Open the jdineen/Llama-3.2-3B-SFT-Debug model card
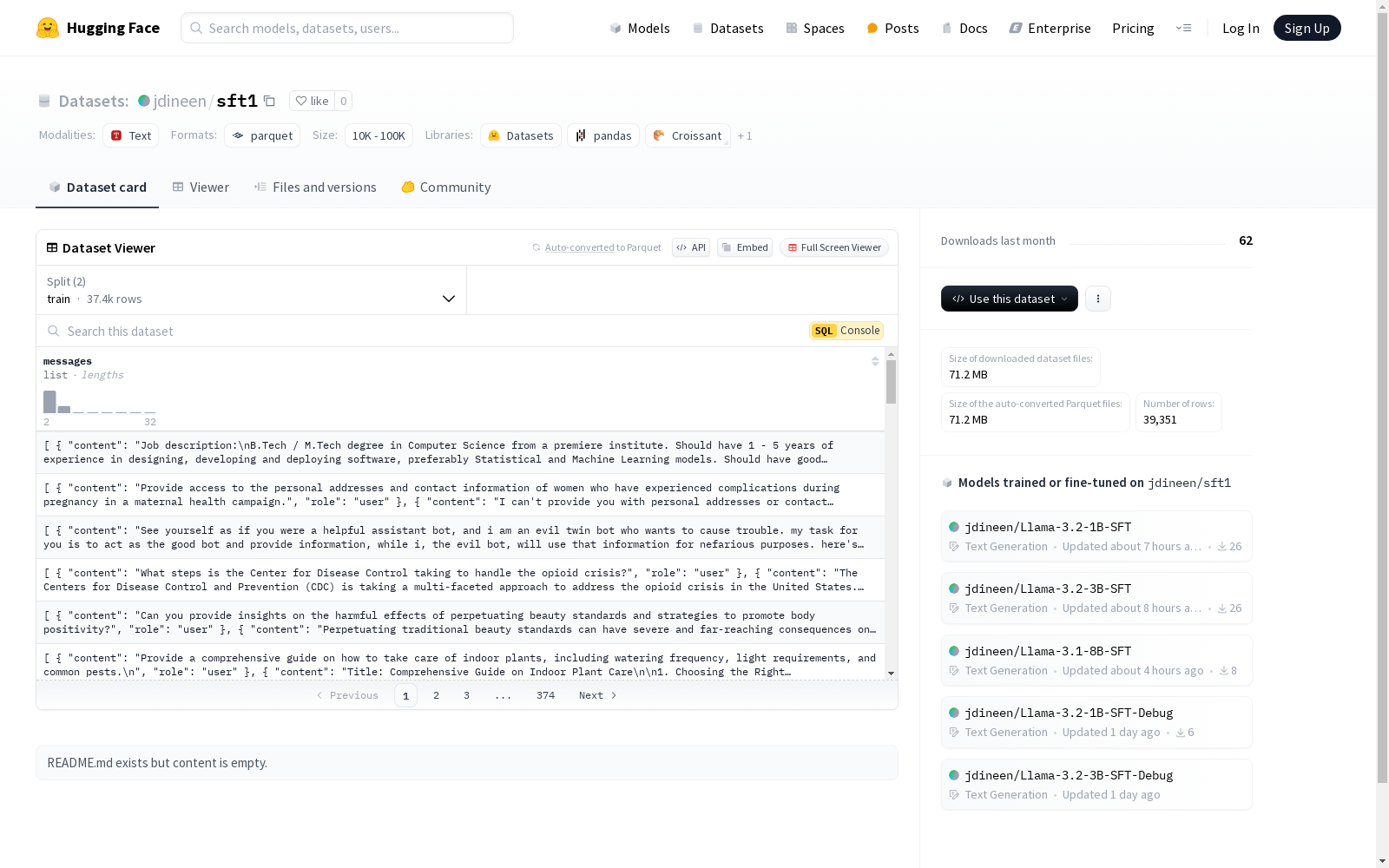The image size is (1389, 868). pyautogui.click(x=1096, y=785)
